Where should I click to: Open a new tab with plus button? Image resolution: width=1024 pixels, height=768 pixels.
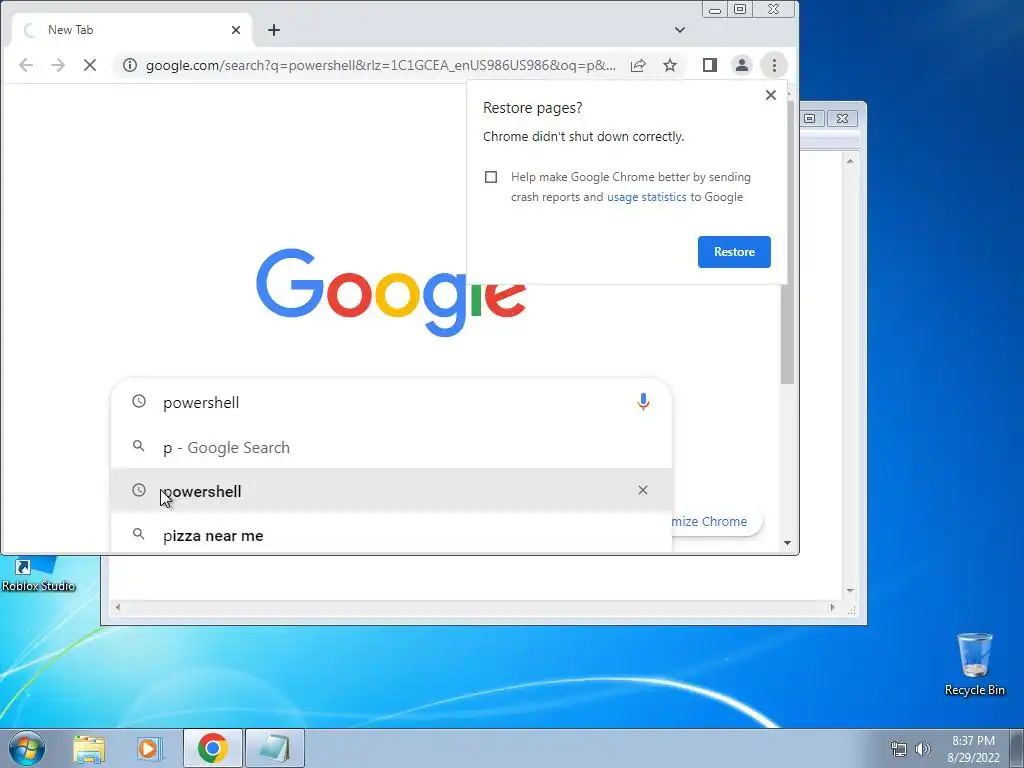click(x=274, y=30)
